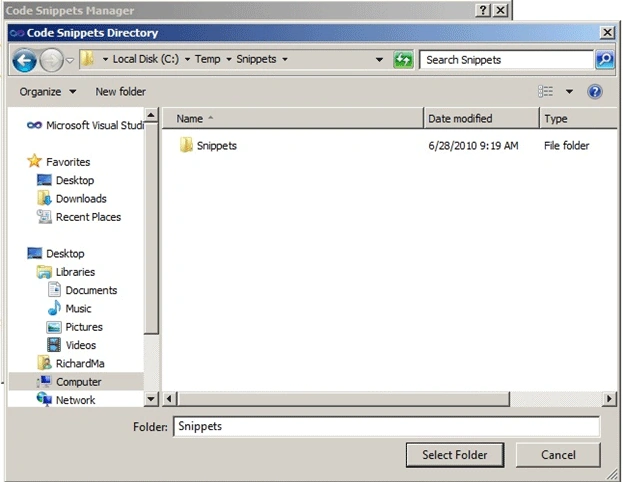This screenshot has width=623, height=482.
Task: Click the RichardMa user icon
Action: pos(44,363)
